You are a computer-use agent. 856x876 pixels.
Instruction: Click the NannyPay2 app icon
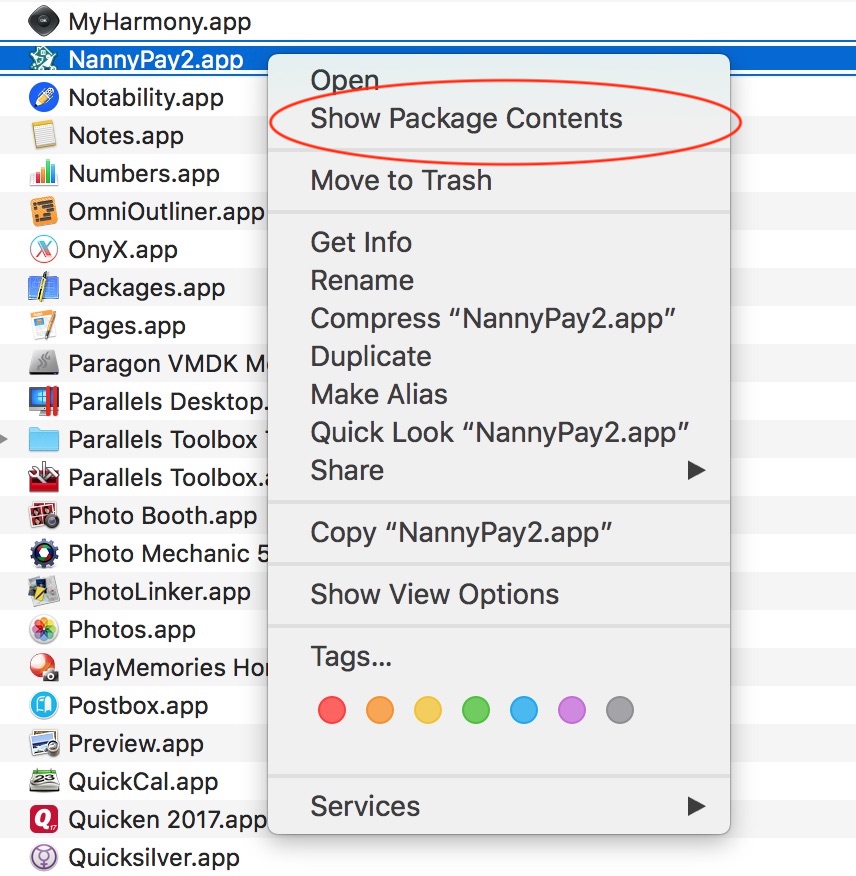pyautogui.click(x=44, y=59)
